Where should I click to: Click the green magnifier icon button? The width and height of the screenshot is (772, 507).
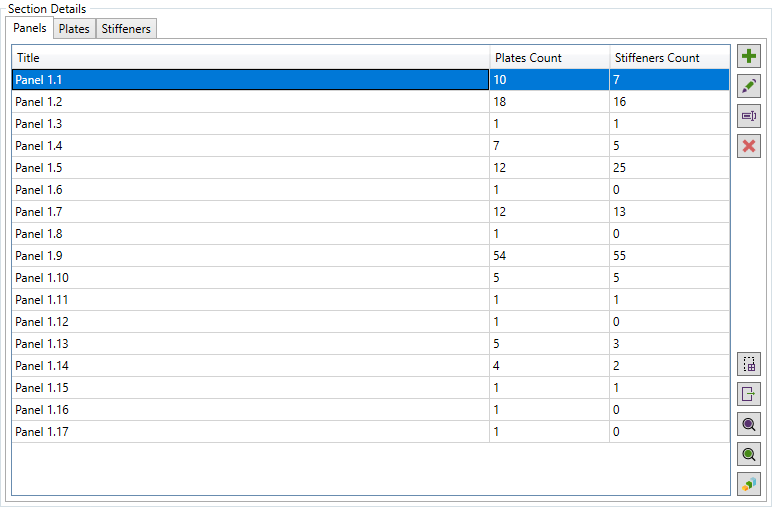click(x=748, y=454)
